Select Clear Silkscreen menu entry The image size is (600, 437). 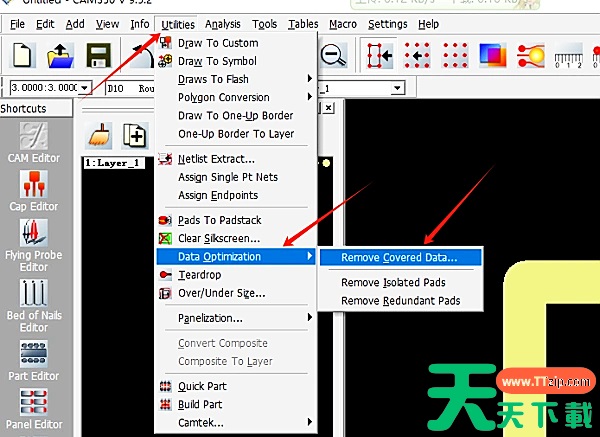(x=236, y=238)
